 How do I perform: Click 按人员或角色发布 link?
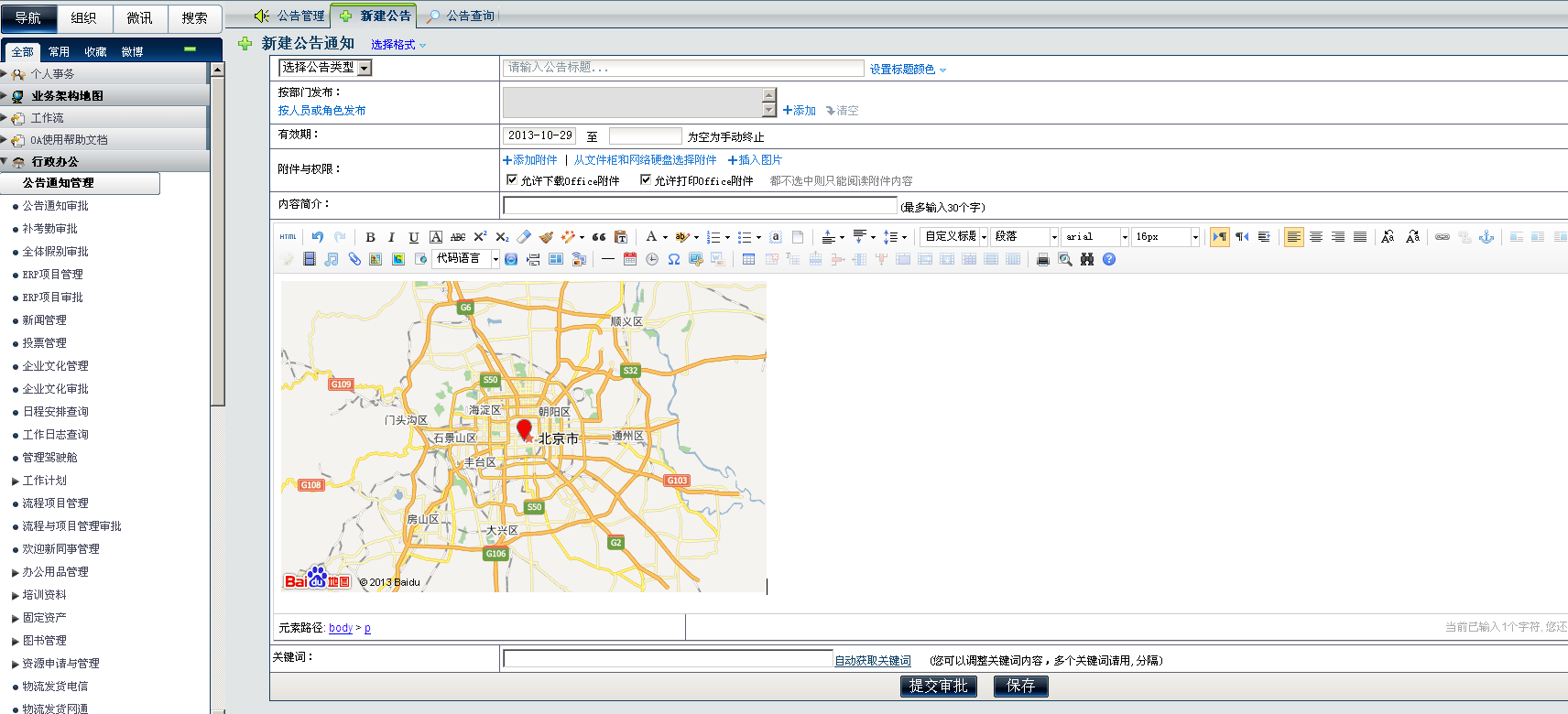(321, 110)
